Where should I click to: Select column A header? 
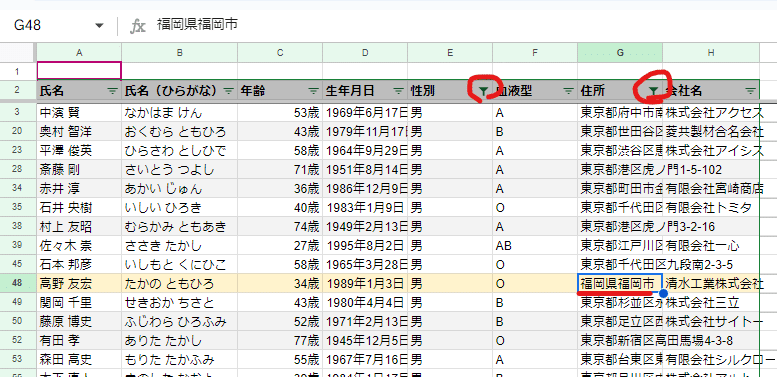(79, 53)
